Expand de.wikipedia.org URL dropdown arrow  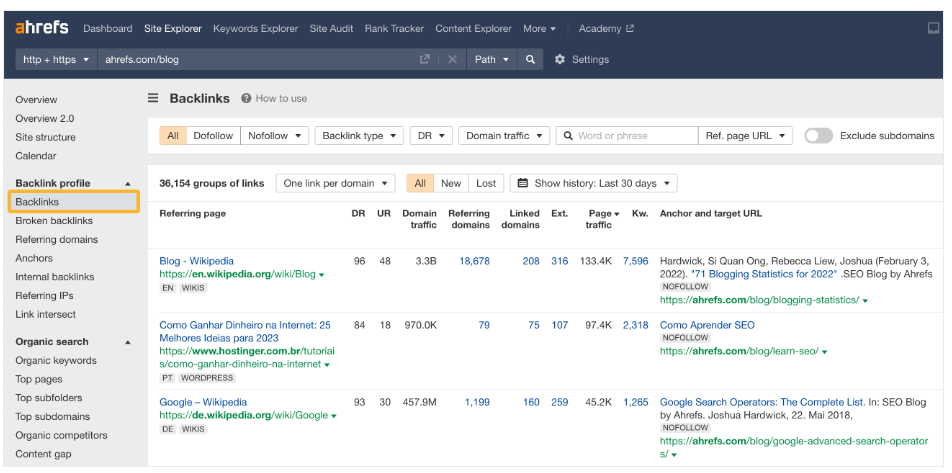pos(333,416)
